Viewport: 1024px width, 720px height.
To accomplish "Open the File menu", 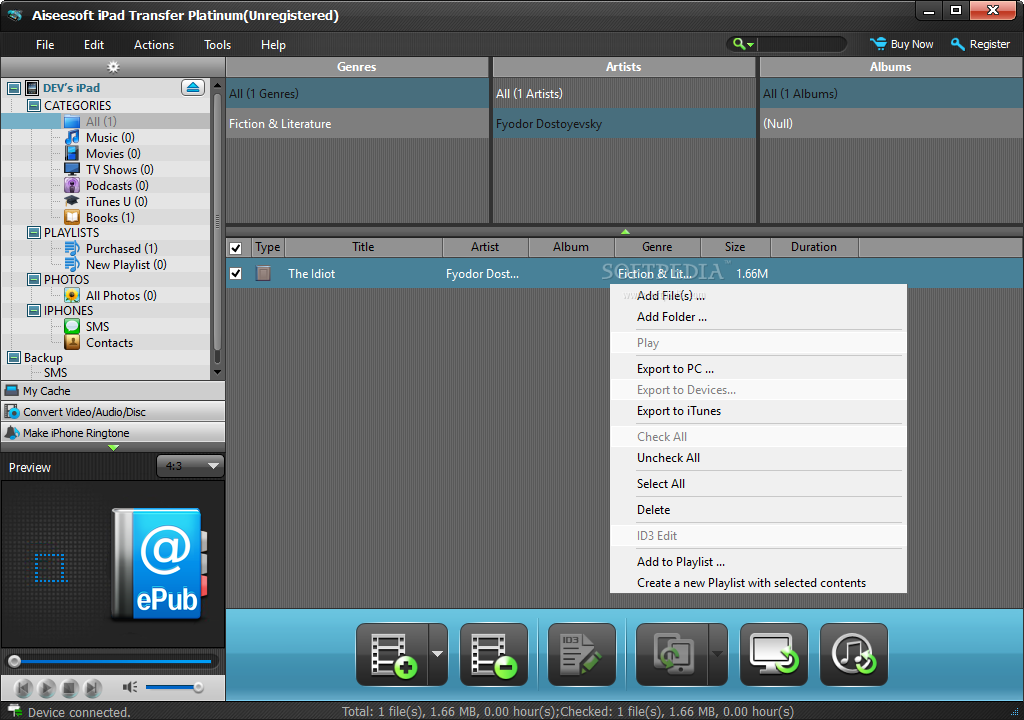I will [x=45, y=44].
